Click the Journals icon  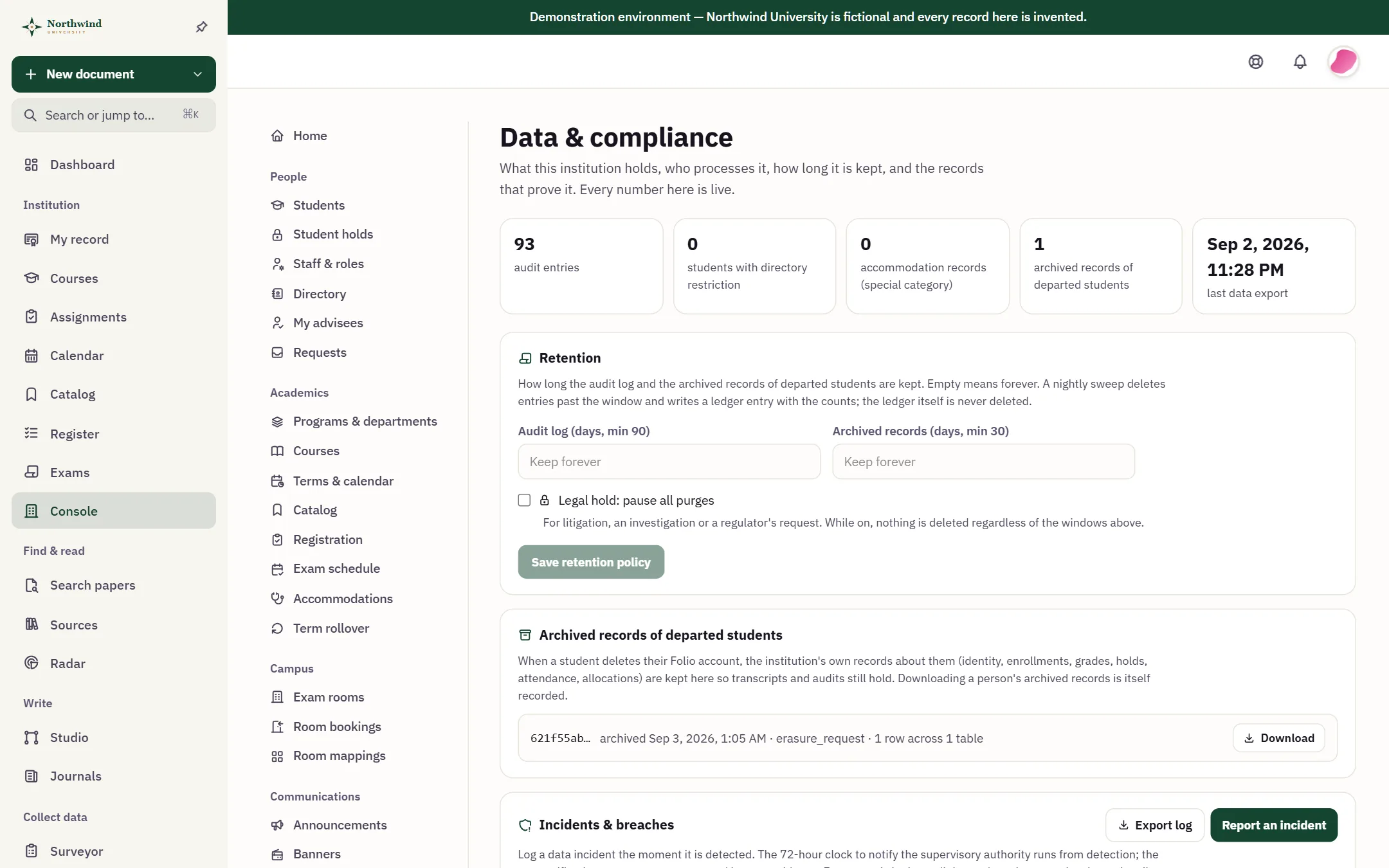coord(31,776)
